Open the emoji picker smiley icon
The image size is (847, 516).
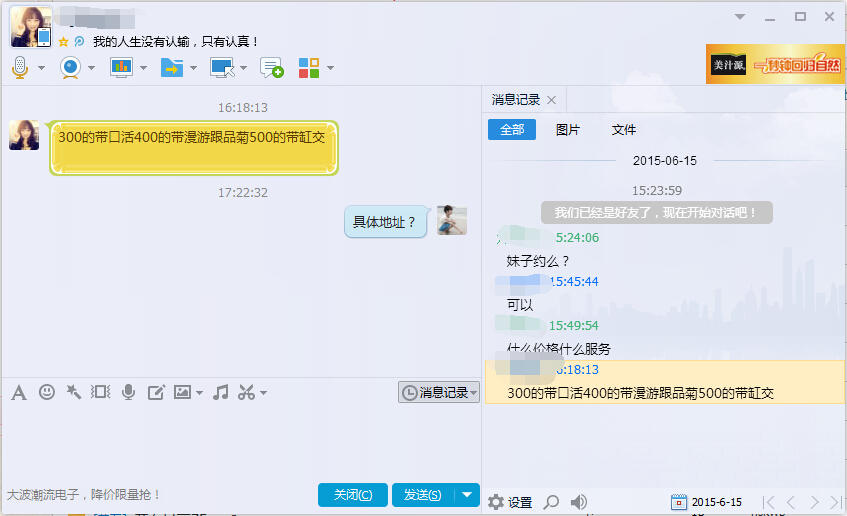[46, 392]
